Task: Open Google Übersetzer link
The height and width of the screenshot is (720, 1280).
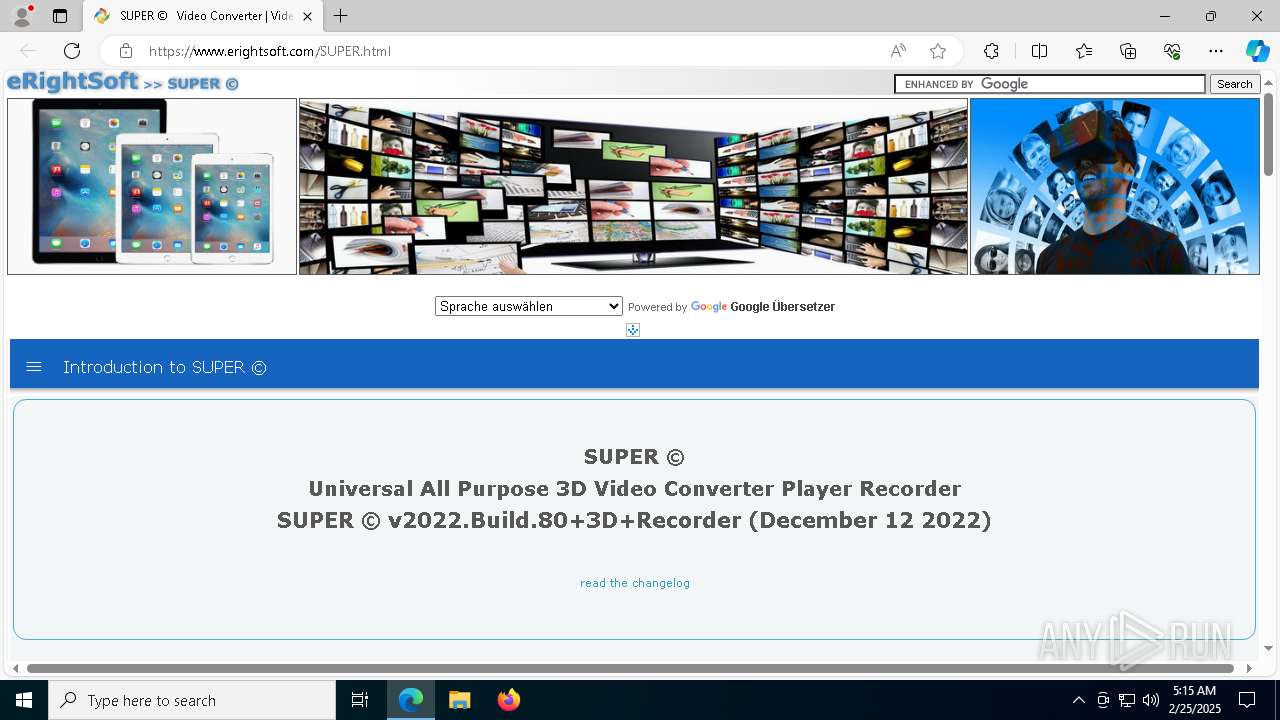Action: click(782, 307)
